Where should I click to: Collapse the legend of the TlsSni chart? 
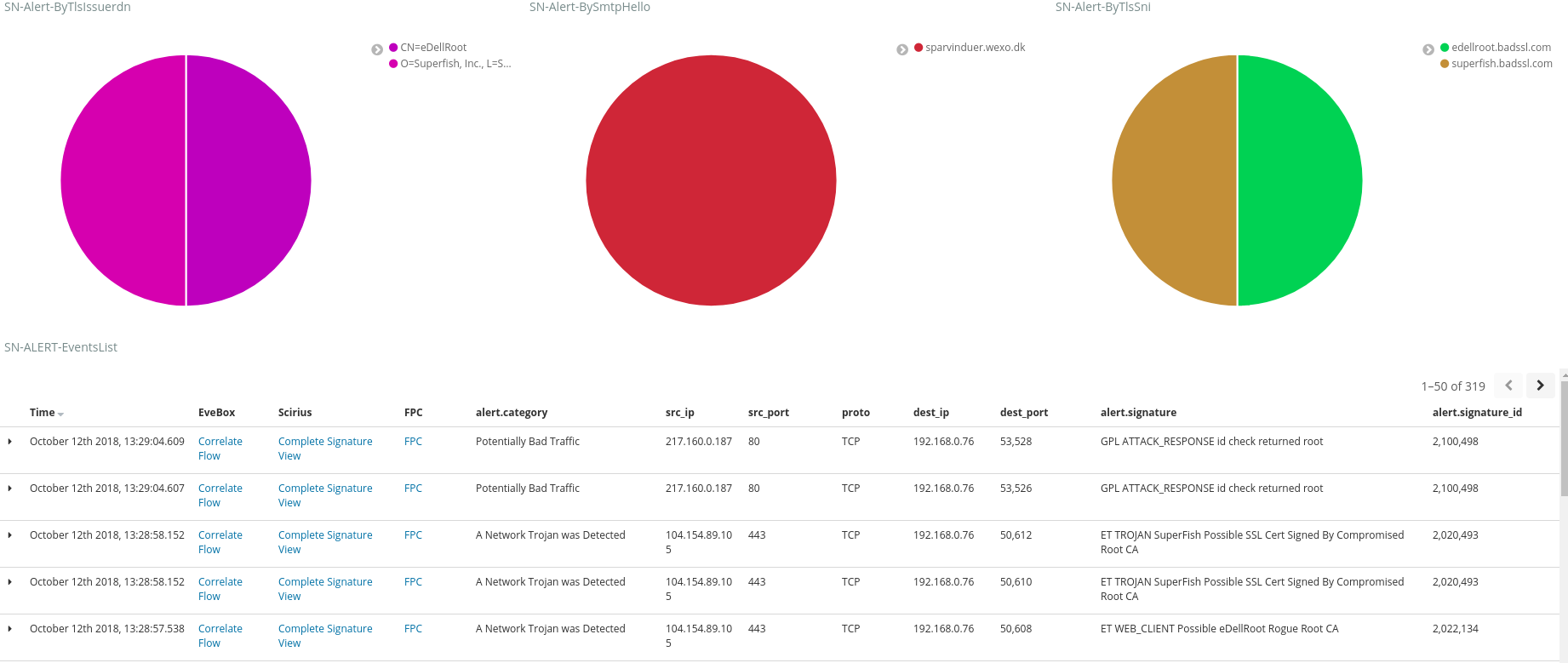pos(1428,49)
